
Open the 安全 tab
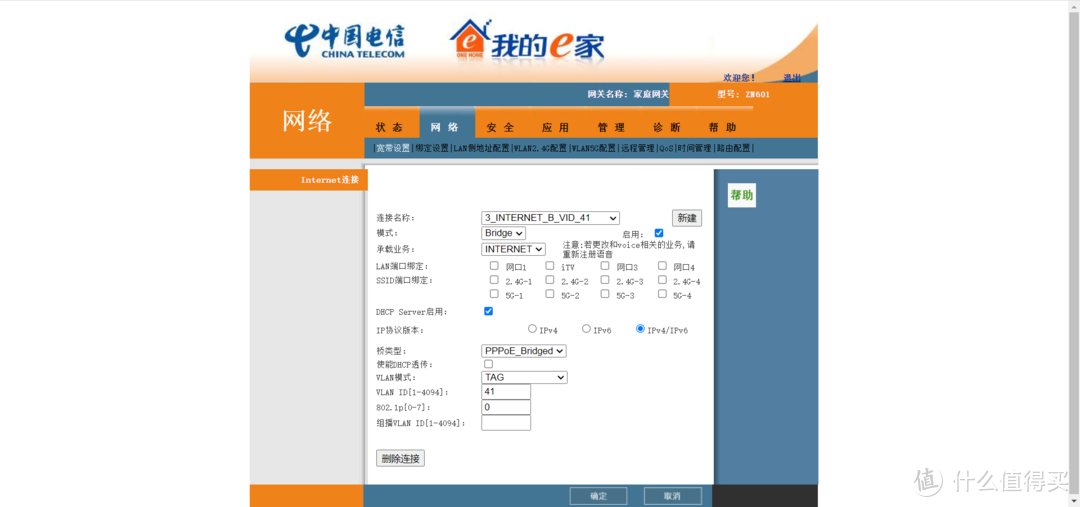[500, 127]
